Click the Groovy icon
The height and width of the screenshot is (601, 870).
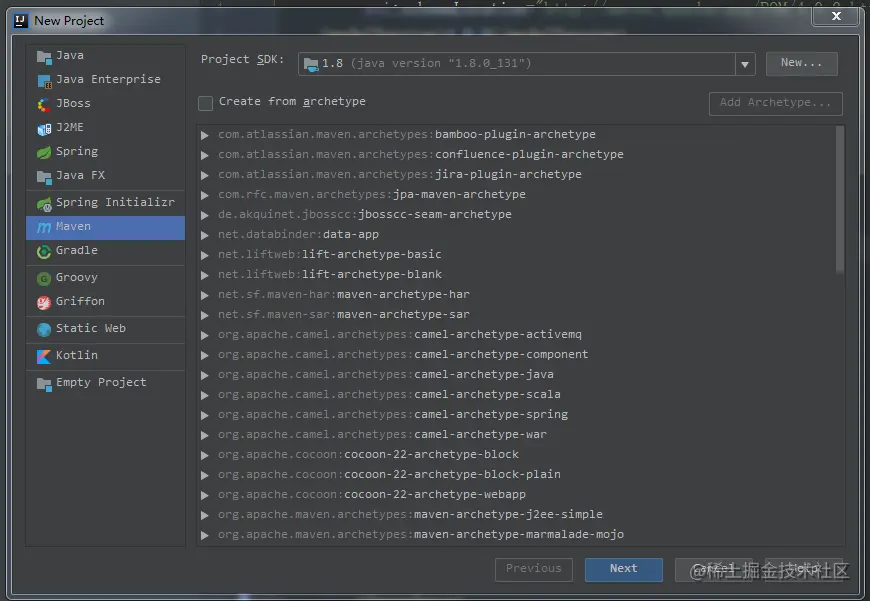tap(44, 279)
